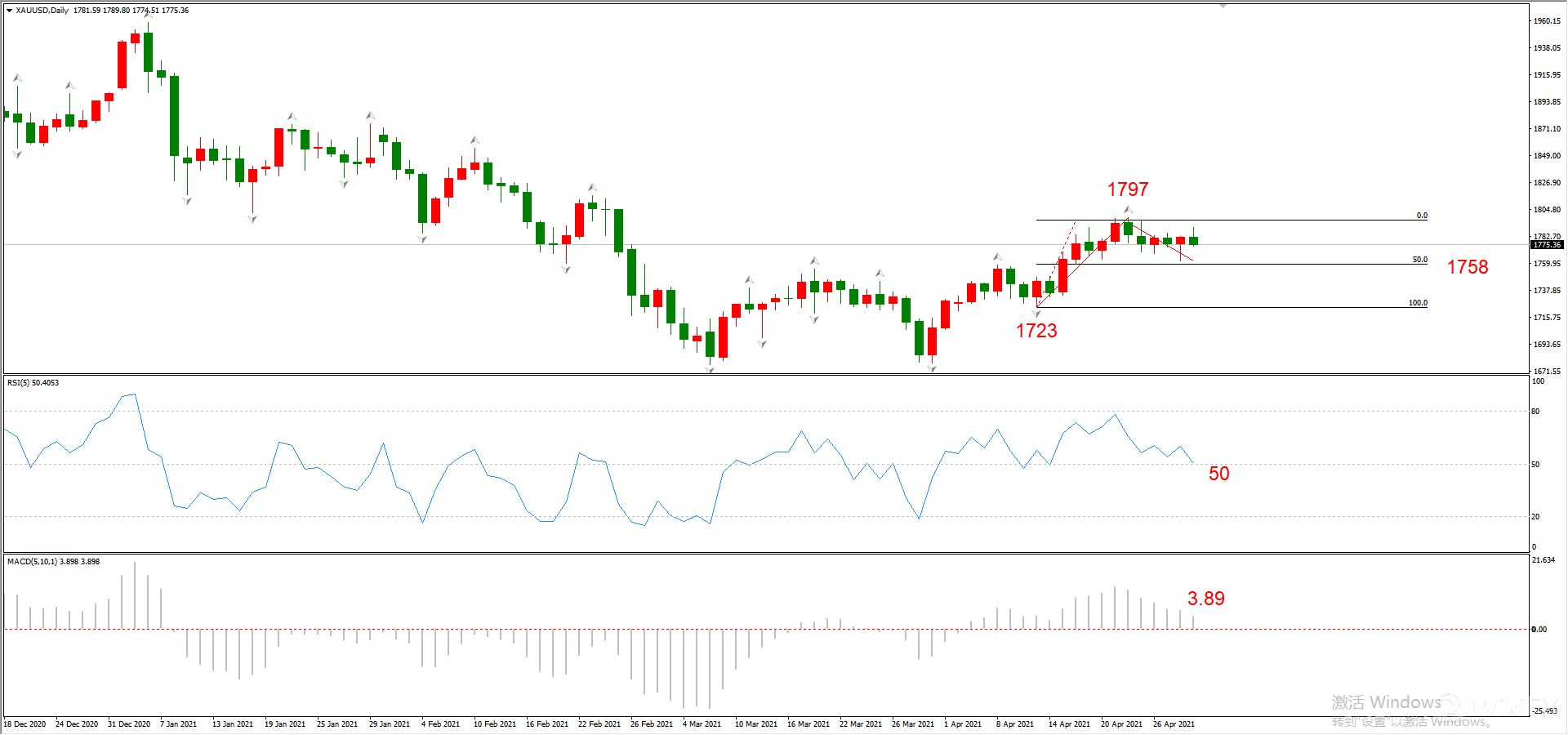Select the Fibonacci 100.0 level label
Image resolution: width=1568 pixels, height=735 pixels.
[x=1418, y=303]
